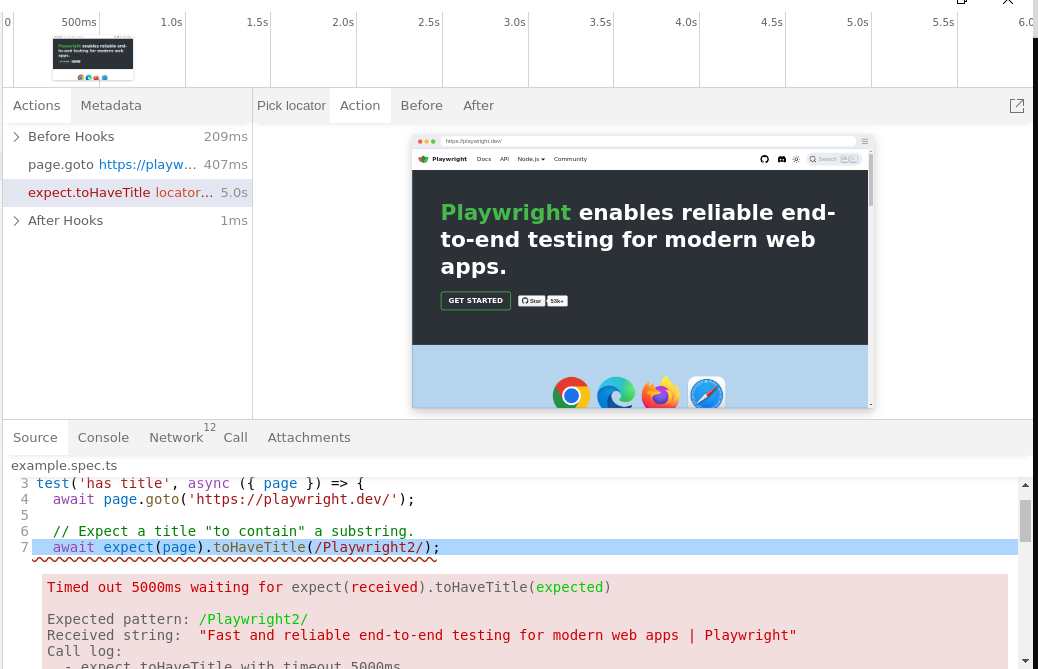
Task: Open the Source tab
Action: (35, 438)
